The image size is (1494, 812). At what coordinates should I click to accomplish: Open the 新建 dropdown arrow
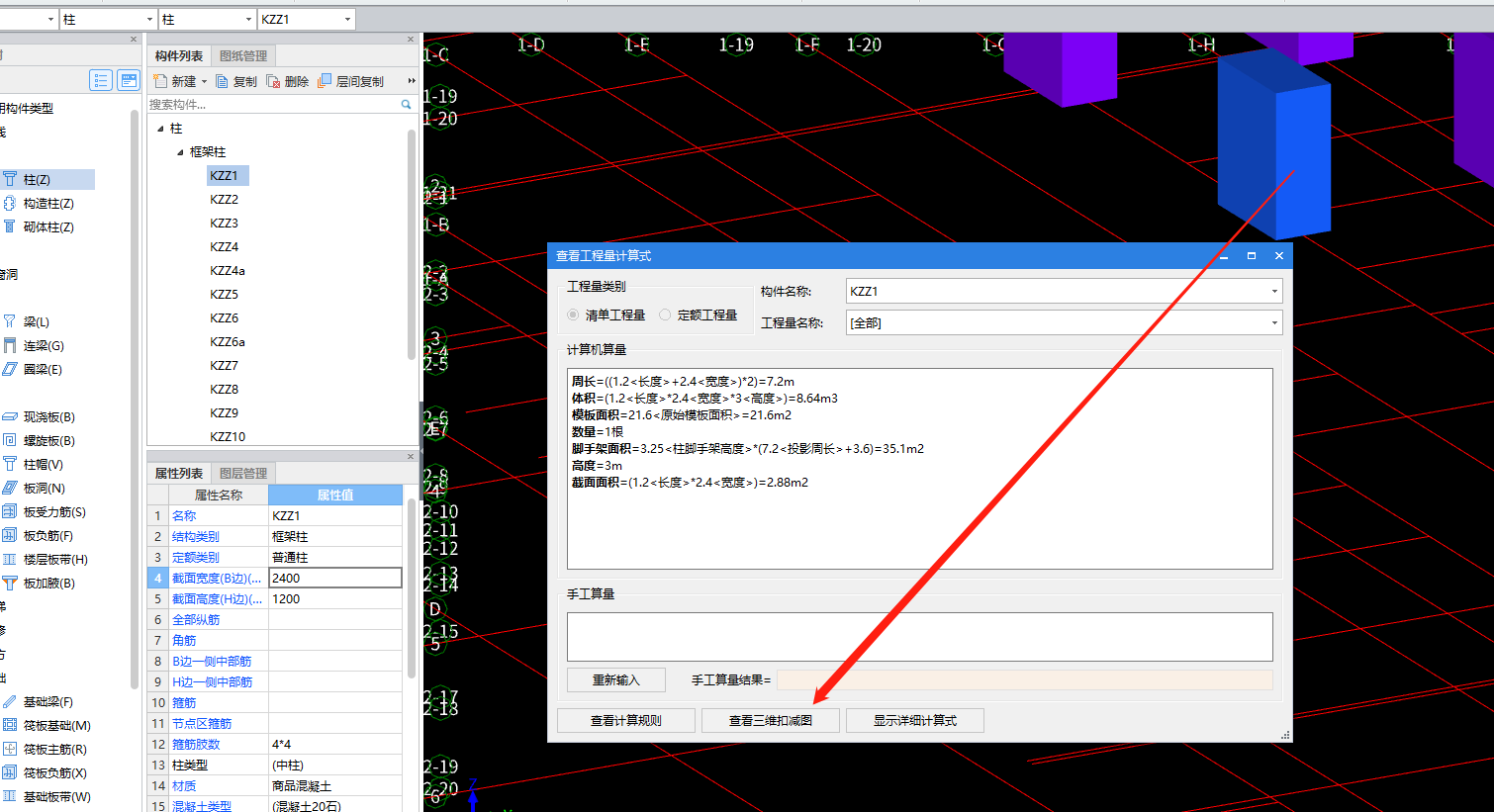pos(204,81)
